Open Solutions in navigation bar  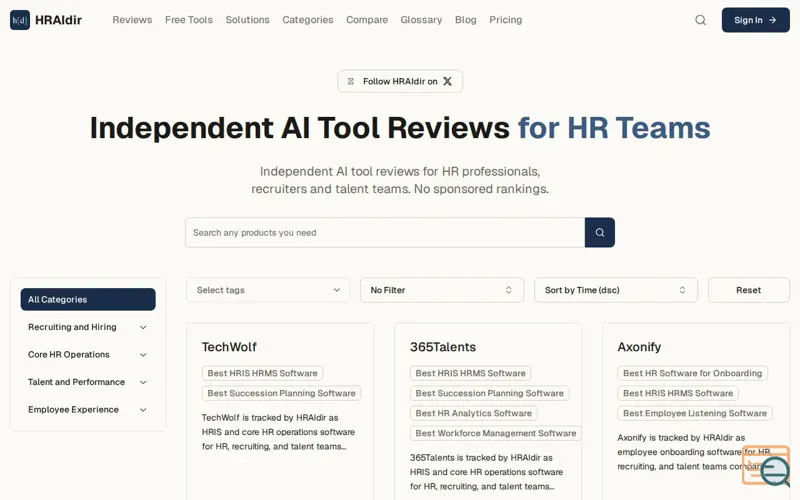click(x=247, y=20)
